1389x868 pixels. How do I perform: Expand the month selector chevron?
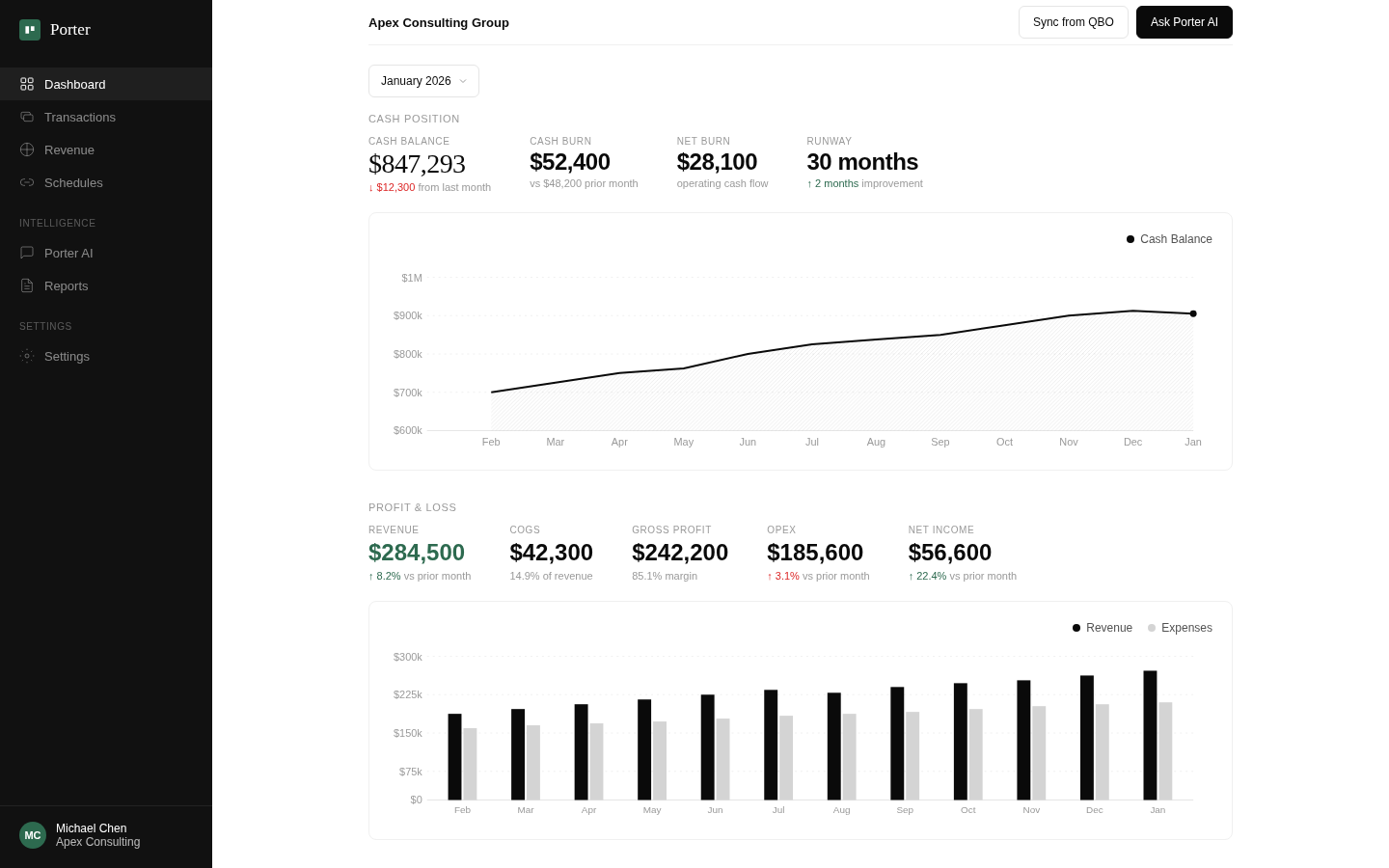(x=463, y=81)
